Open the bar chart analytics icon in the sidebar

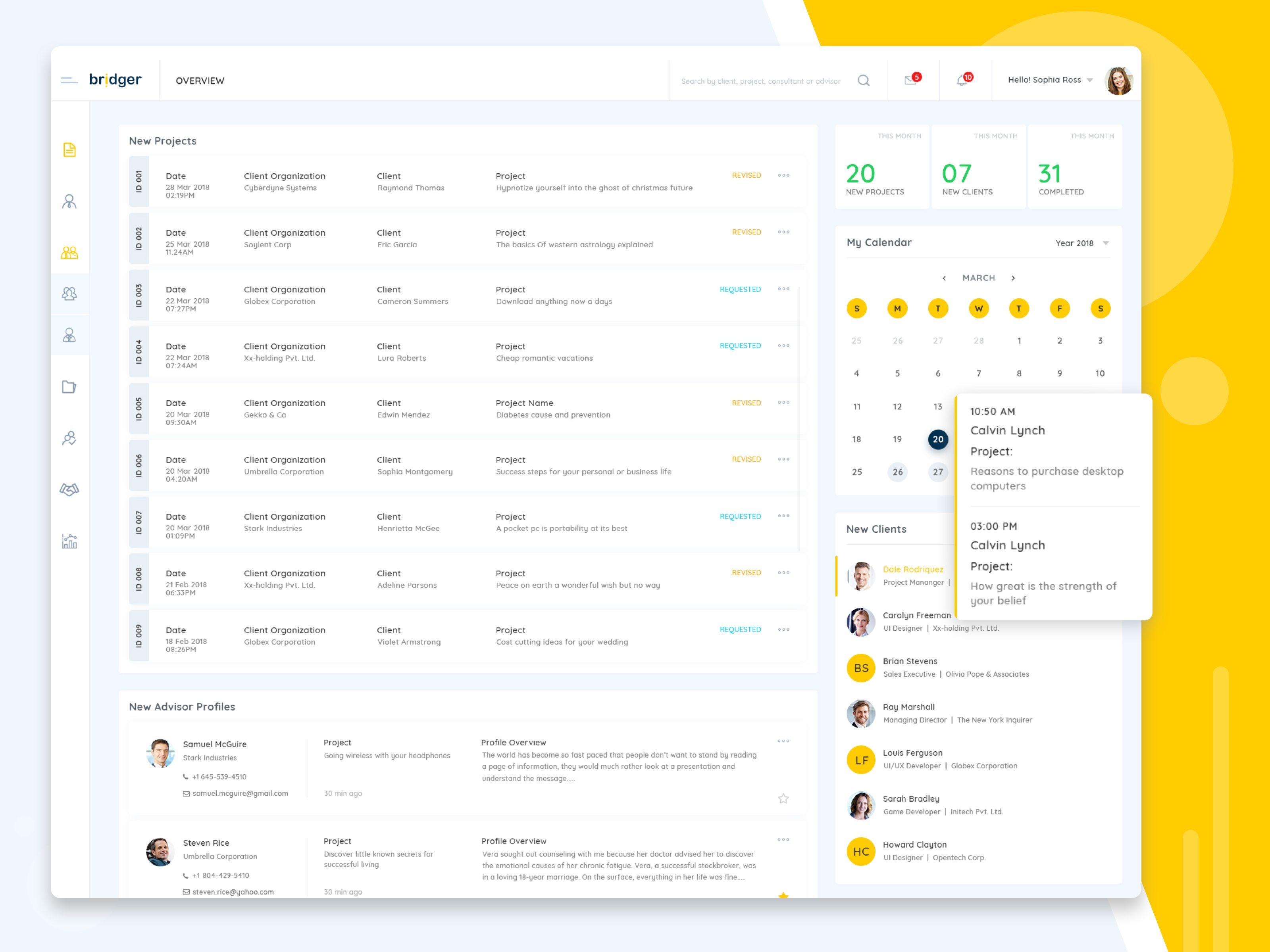pos(69,541)
